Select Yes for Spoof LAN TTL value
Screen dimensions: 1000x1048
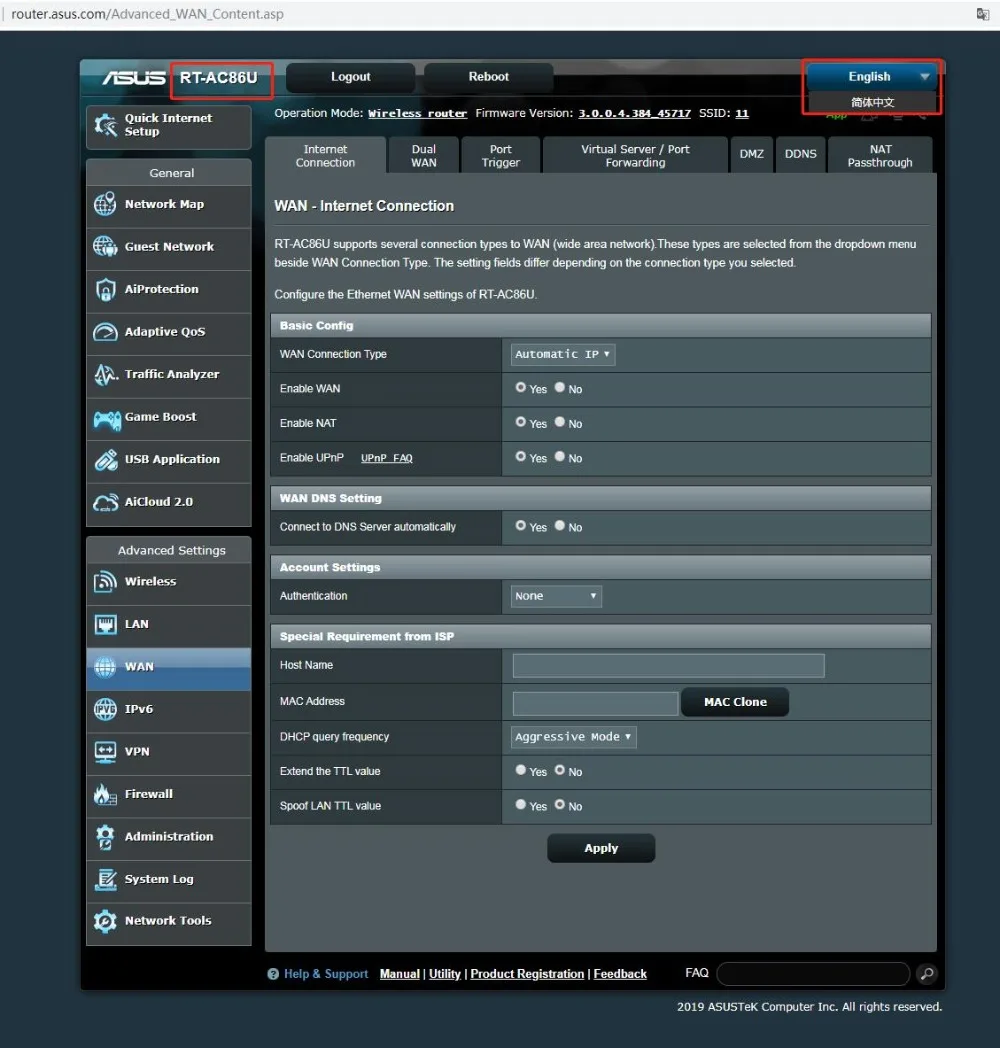tap(521, 805)
